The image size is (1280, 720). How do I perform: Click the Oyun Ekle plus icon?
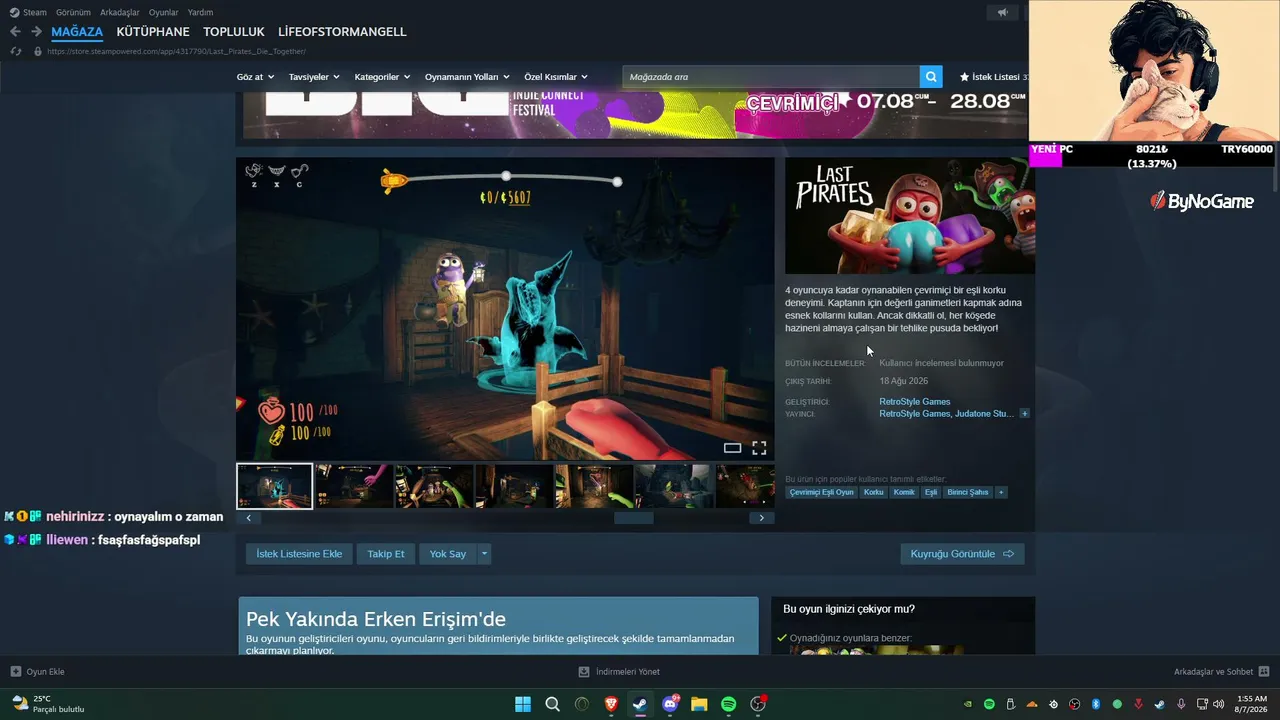coord(15,672)
